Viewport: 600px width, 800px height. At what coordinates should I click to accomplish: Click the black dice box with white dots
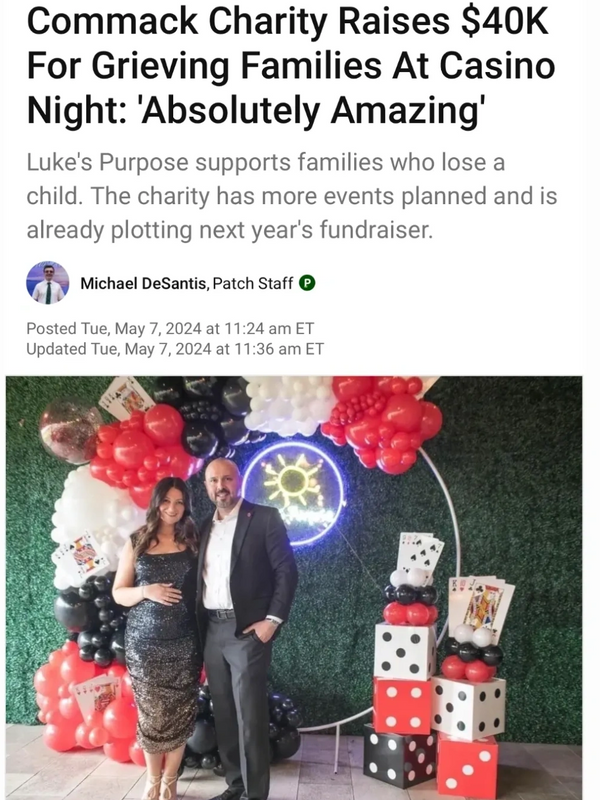click(399, 757)
